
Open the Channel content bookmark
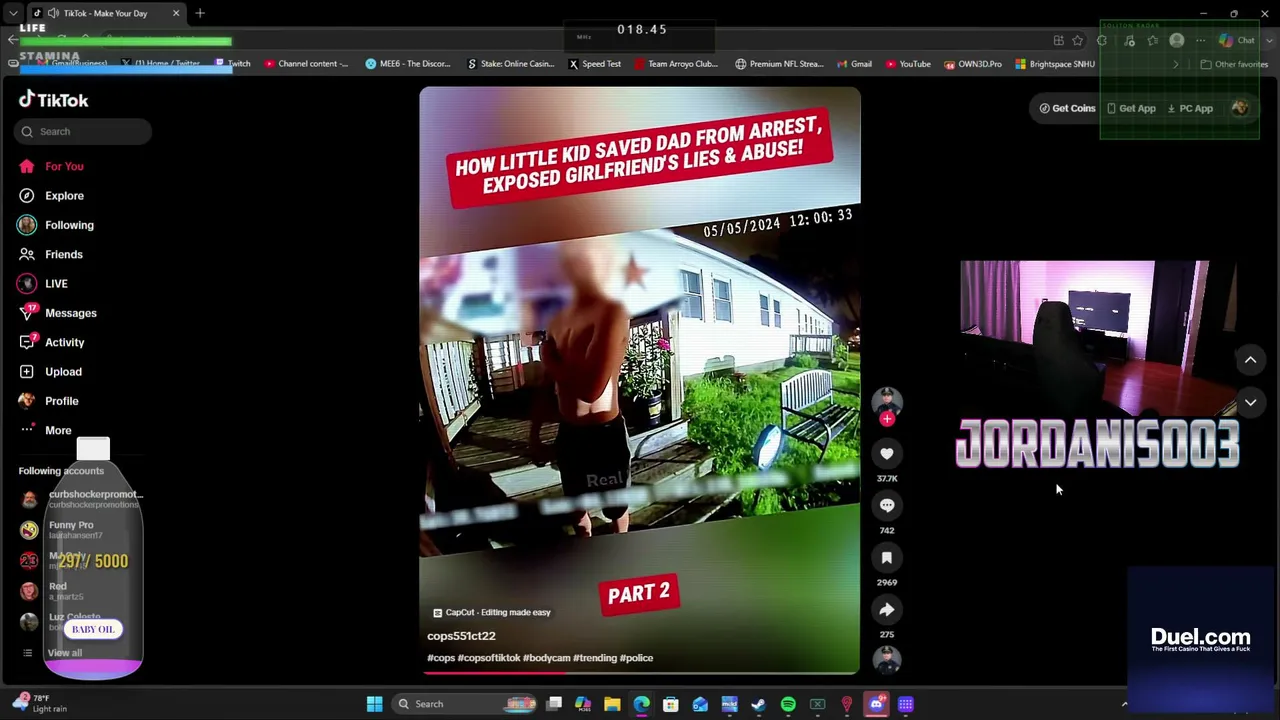306,64
